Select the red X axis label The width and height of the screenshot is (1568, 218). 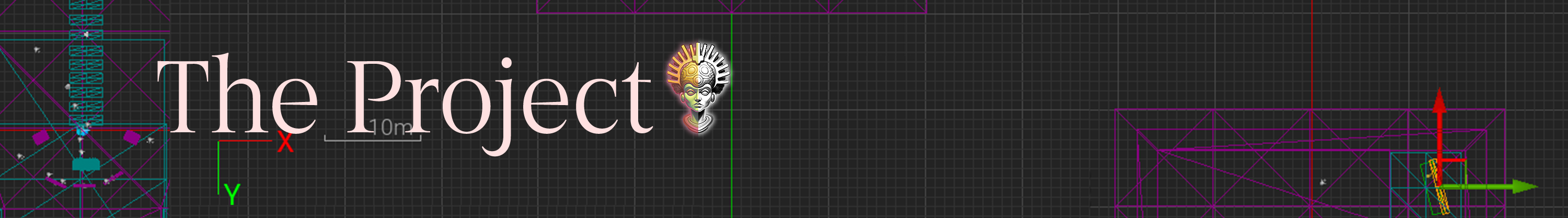(285, 143)
